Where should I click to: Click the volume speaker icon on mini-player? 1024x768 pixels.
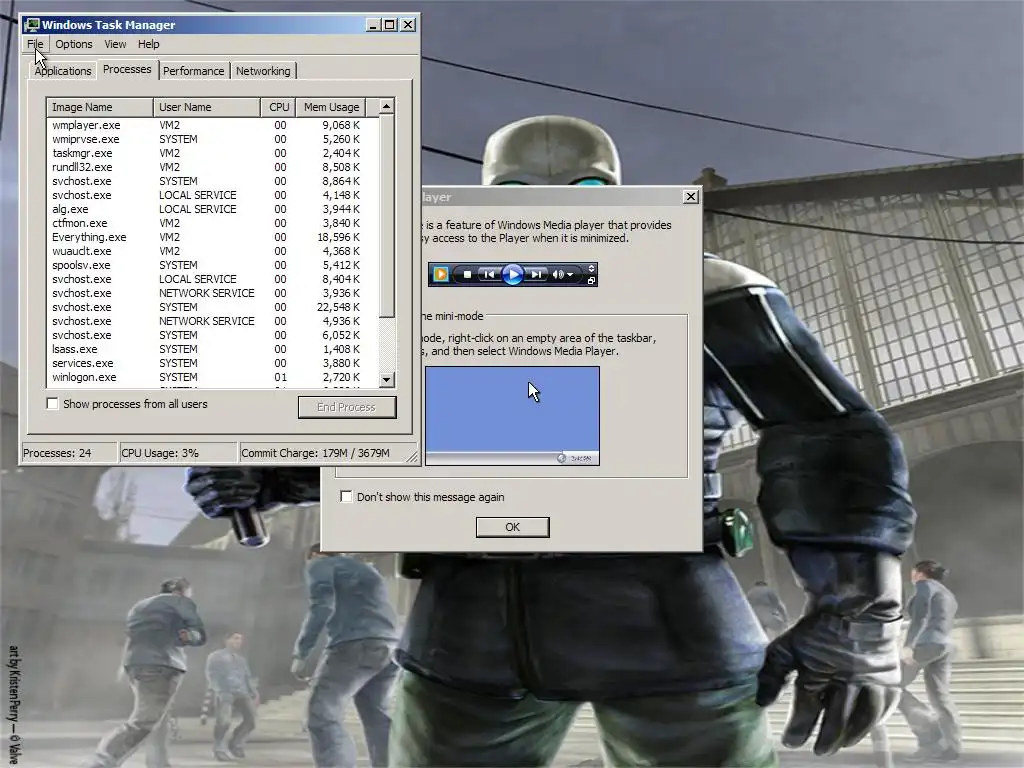[x=558, y=274]
